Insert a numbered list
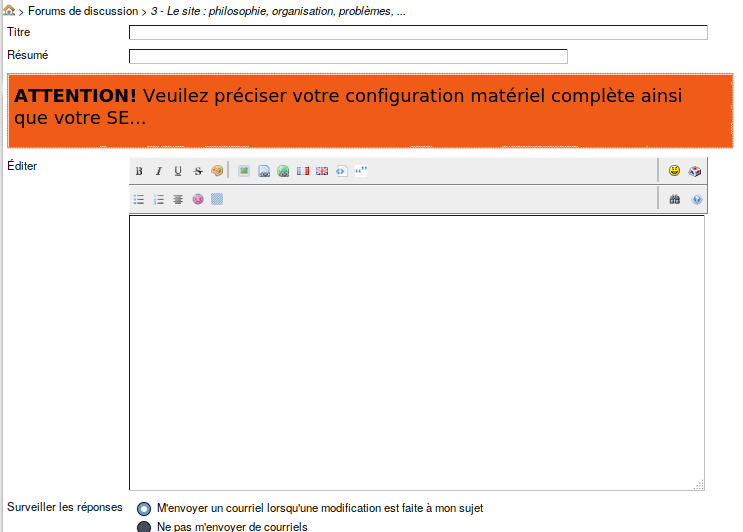The height and width of the screenshot is (532, 743). (x=159, y=199)
